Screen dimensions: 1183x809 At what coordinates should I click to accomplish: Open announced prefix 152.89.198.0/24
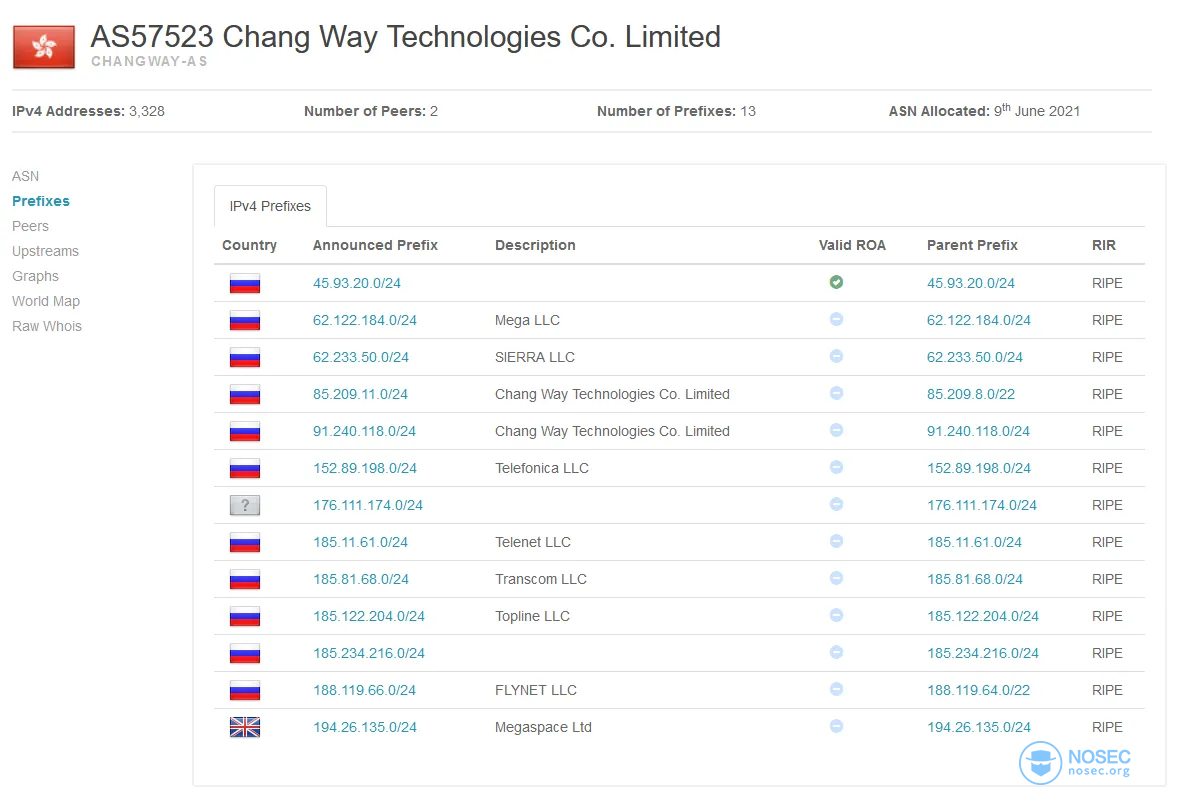[x=365, y=468]
